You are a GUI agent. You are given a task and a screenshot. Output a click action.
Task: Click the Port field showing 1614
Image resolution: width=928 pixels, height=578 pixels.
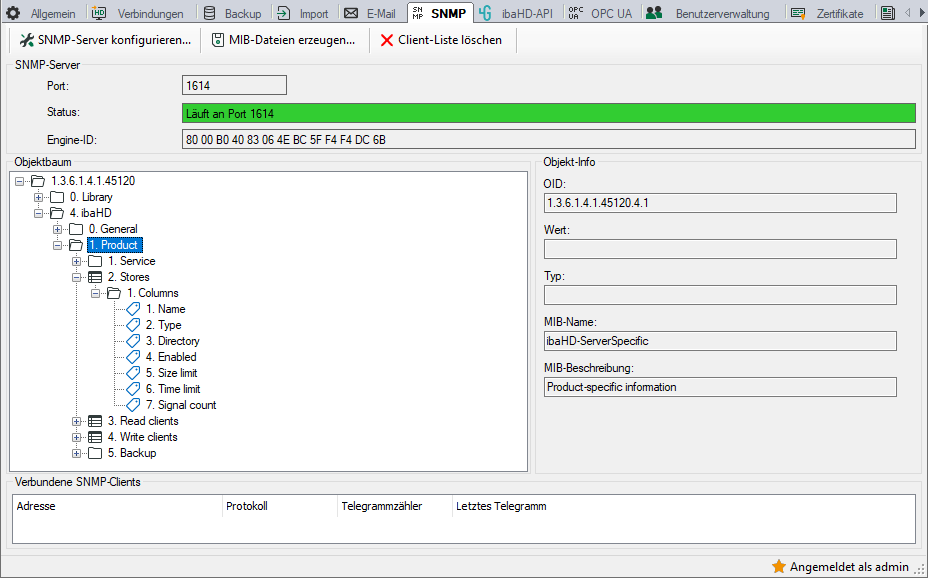pyautogui.click(x=234, y=85)
